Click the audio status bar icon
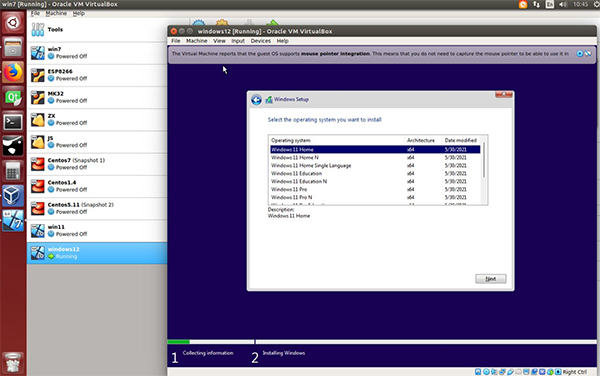This screenshot has height=376, width=600. pos(494,372)
